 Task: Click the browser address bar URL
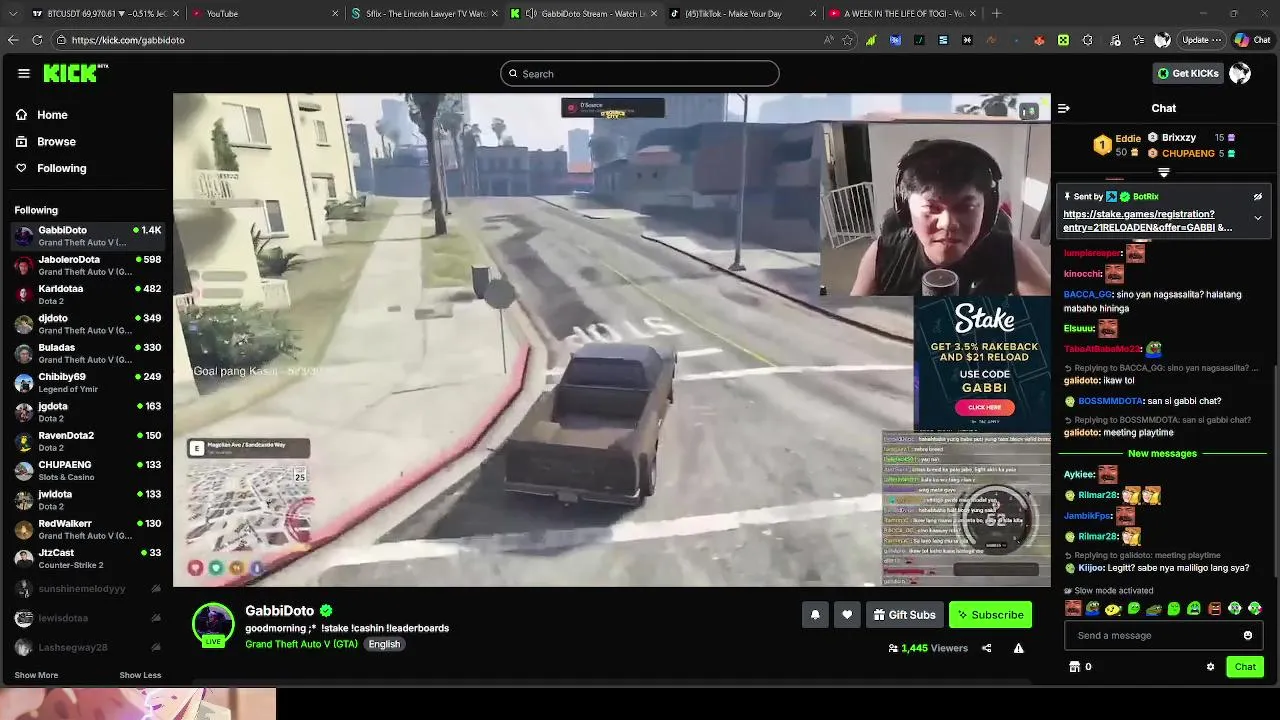128,40
